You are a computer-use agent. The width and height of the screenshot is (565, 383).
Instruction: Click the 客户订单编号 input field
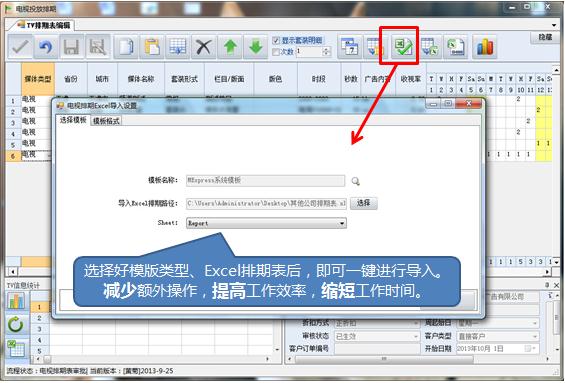(377, 349)
